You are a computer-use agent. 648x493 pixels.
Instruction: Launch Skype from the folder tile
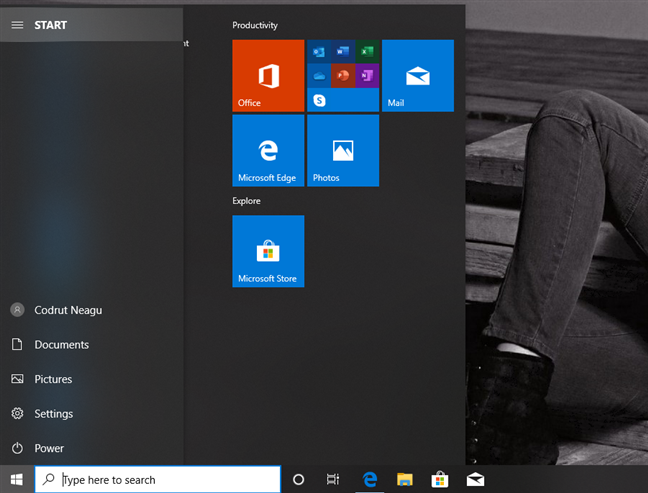319,100
